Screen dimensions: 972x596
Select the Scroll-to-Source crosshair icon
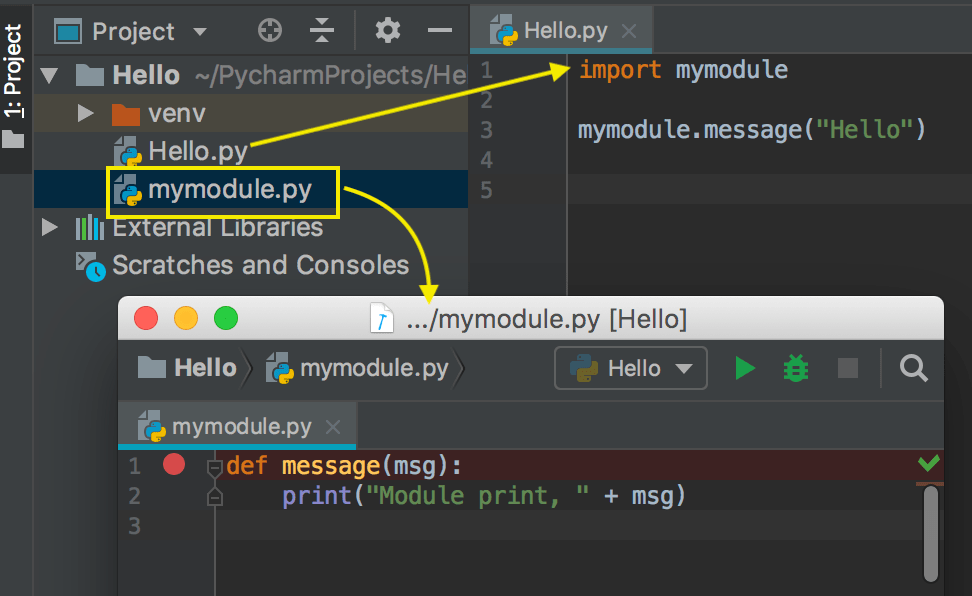(269, 30)
